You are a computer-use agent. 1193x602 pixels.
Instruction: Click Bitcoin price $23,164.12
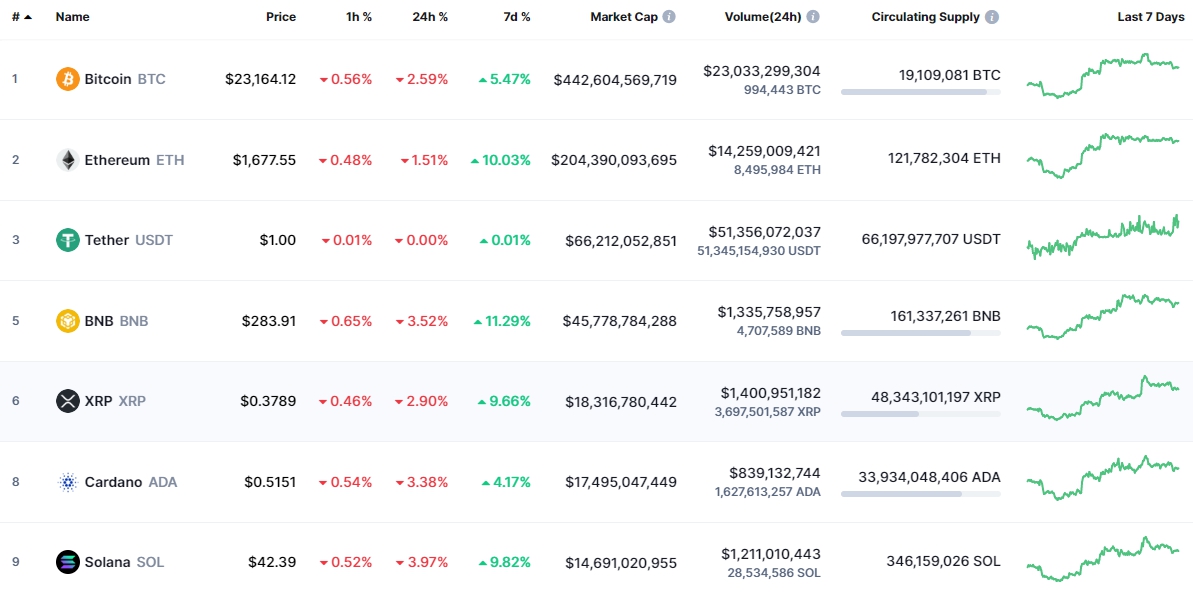pos(260,79)
